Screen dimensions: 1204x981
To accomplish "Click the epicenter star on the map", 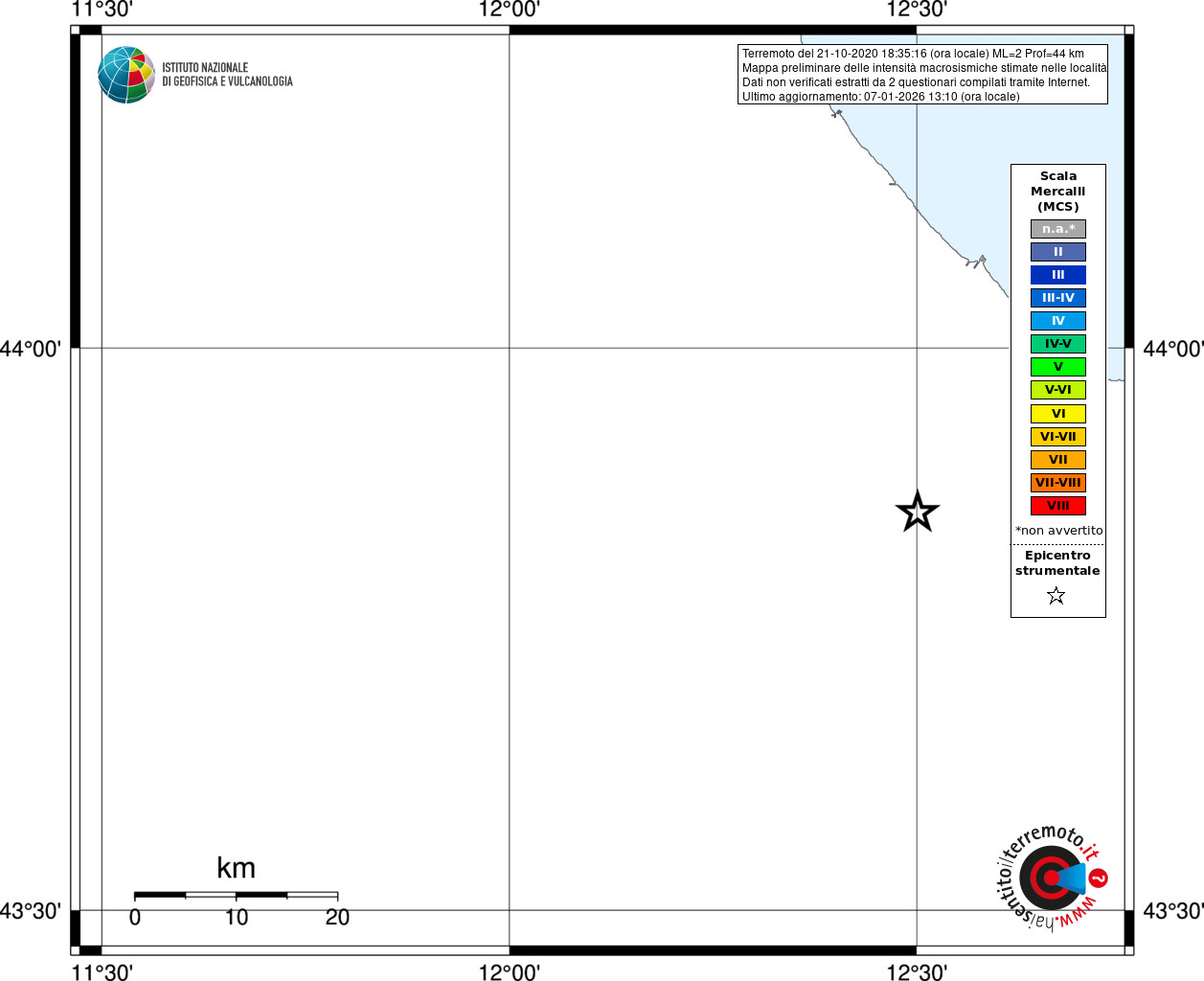I will point(918,513).
